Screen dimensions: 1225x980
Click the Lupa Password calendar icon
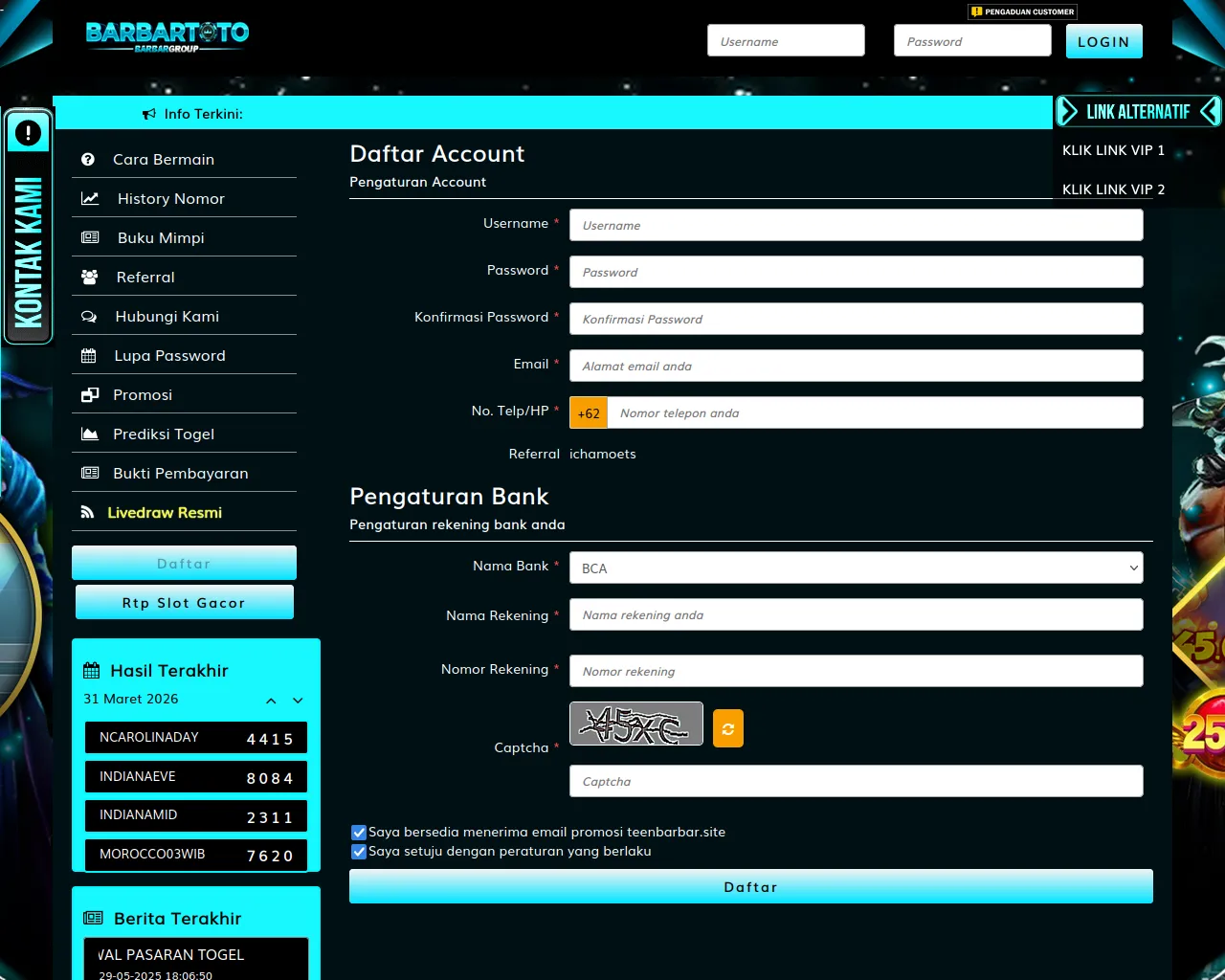89,356
